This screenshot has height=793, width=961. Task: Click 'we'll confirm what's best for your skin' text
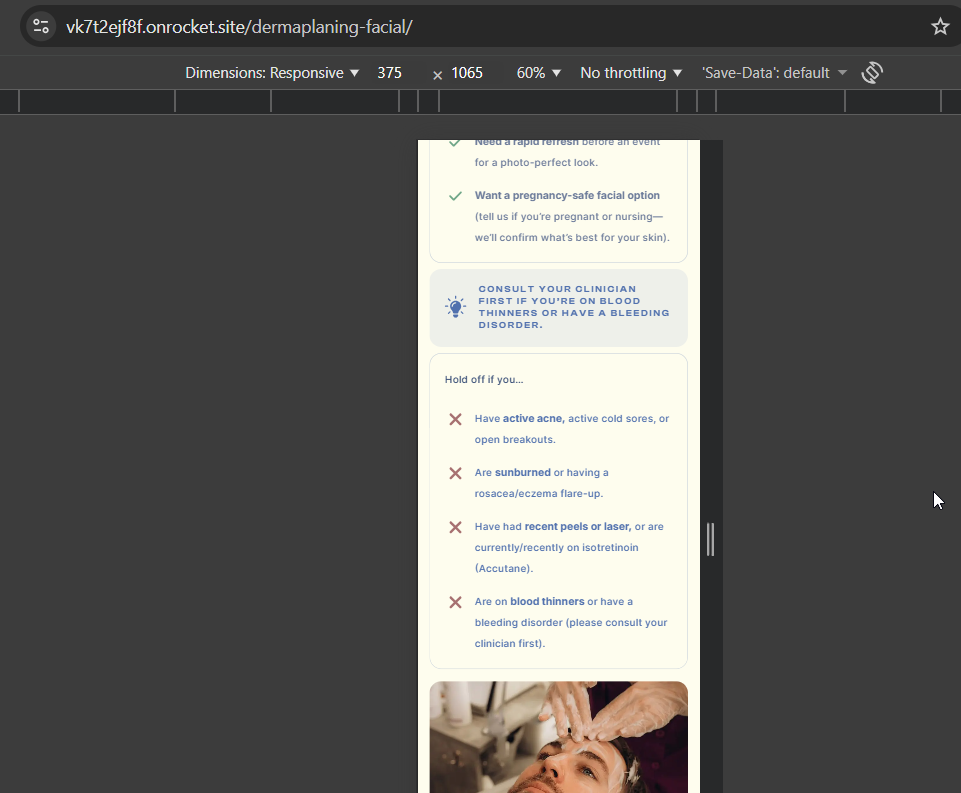point(572,237)
